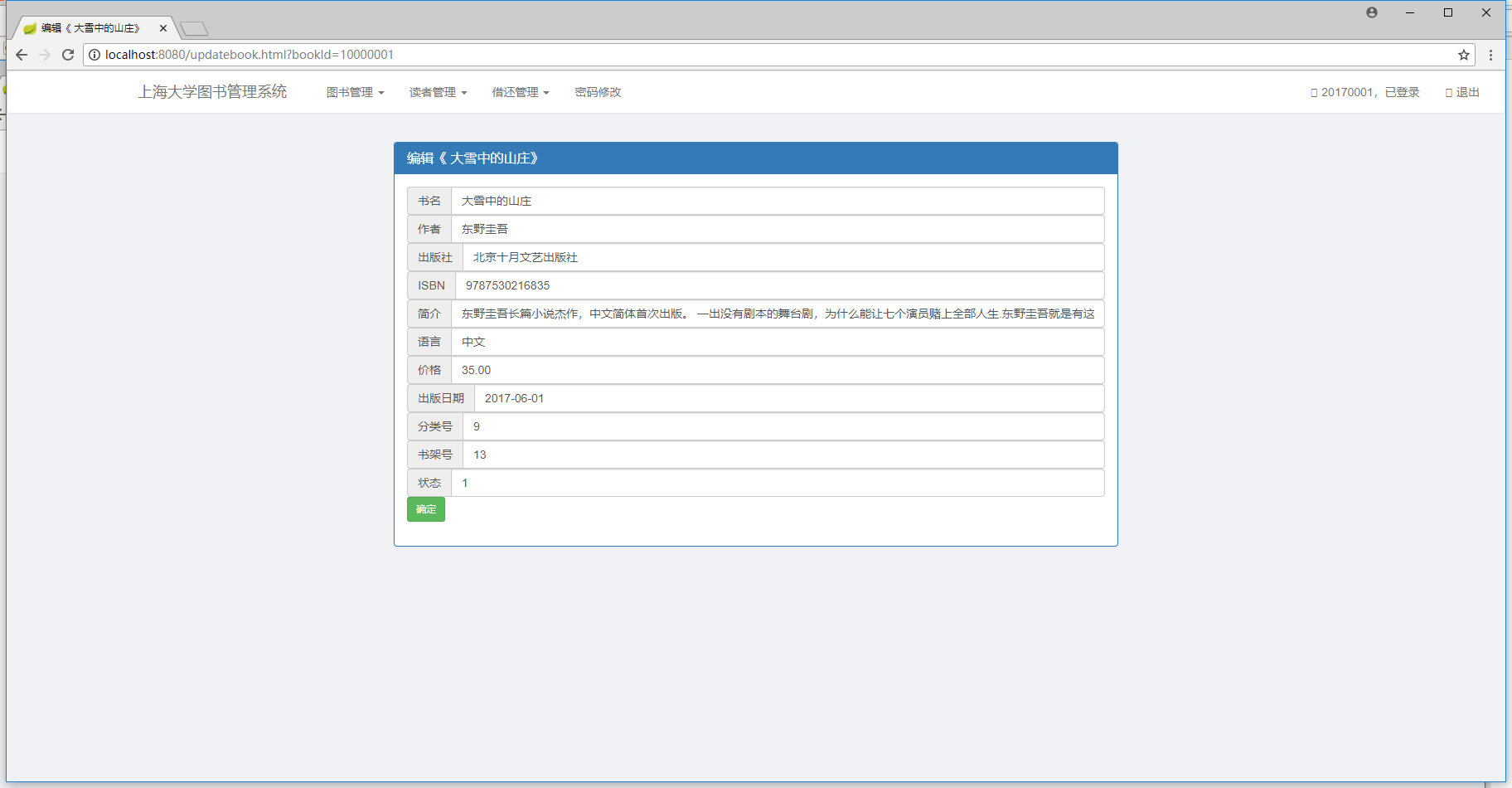The height and width of the screenshot is (788, 1512).
Task: Bookmark this page with star icon
Action: click(1464, 55)
